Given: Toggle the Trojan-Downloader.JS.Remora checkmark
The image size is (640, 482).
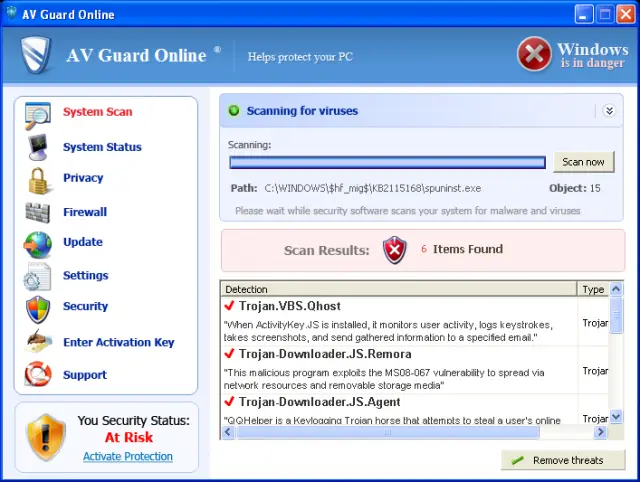Looking at the screenshot, I should [x=229, y=353].
